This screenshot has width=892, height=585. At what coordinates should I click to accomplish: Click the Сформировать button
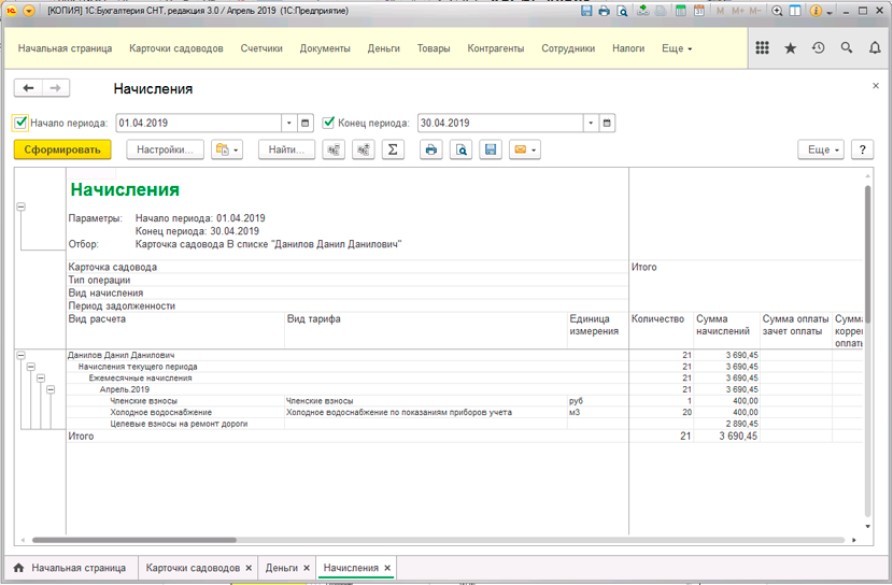pyautogui.click(x=62, y=150)
